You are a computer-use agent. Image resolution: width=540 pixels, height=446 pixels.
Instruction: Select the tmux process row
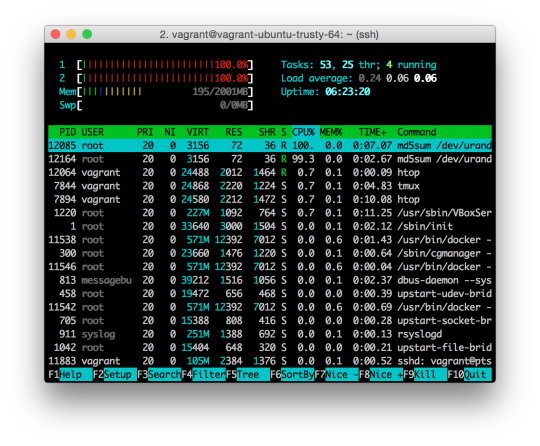coord(270,186)
